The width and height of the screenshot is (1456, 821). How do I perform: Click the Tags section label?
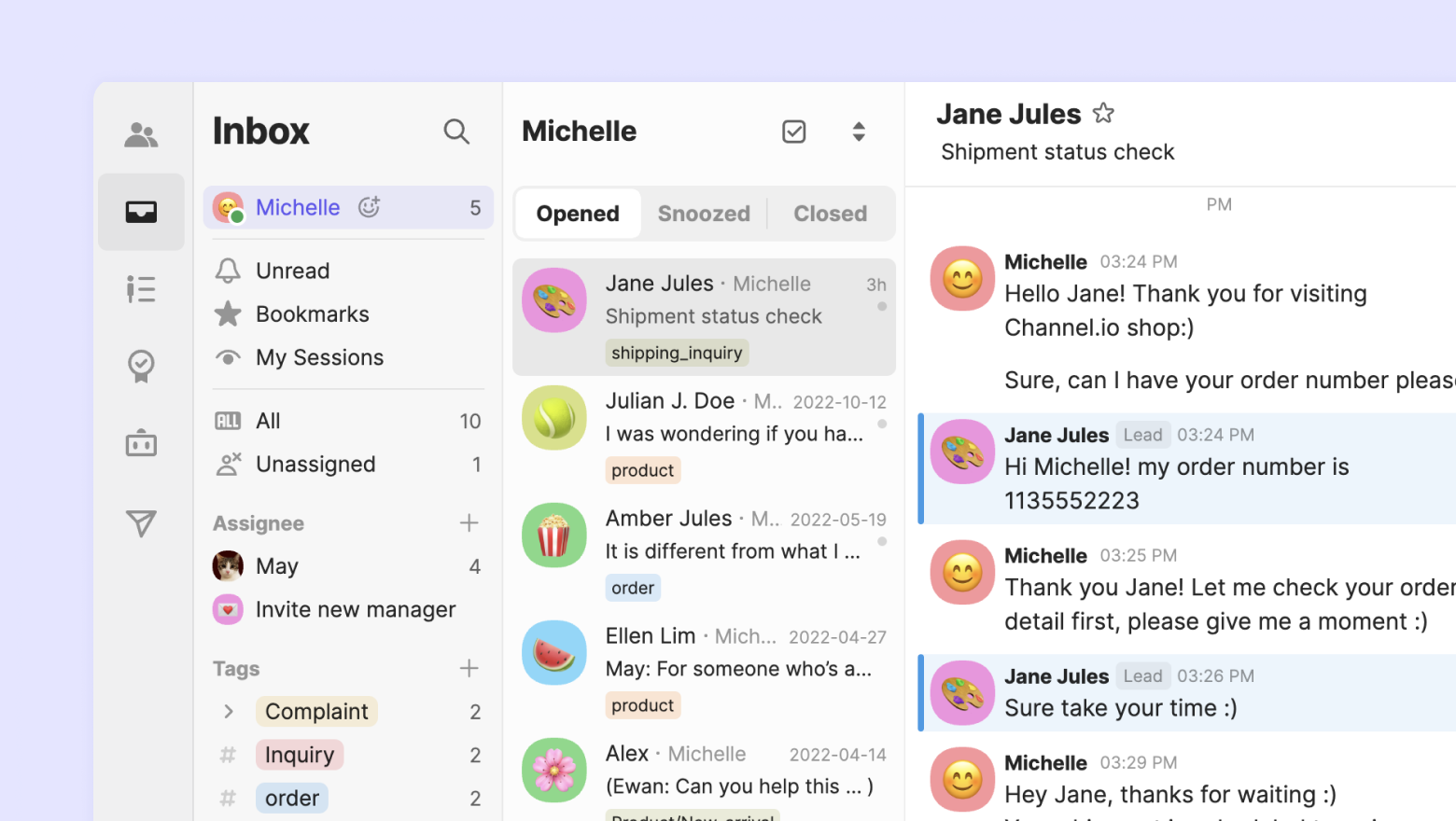click(236, 669)
